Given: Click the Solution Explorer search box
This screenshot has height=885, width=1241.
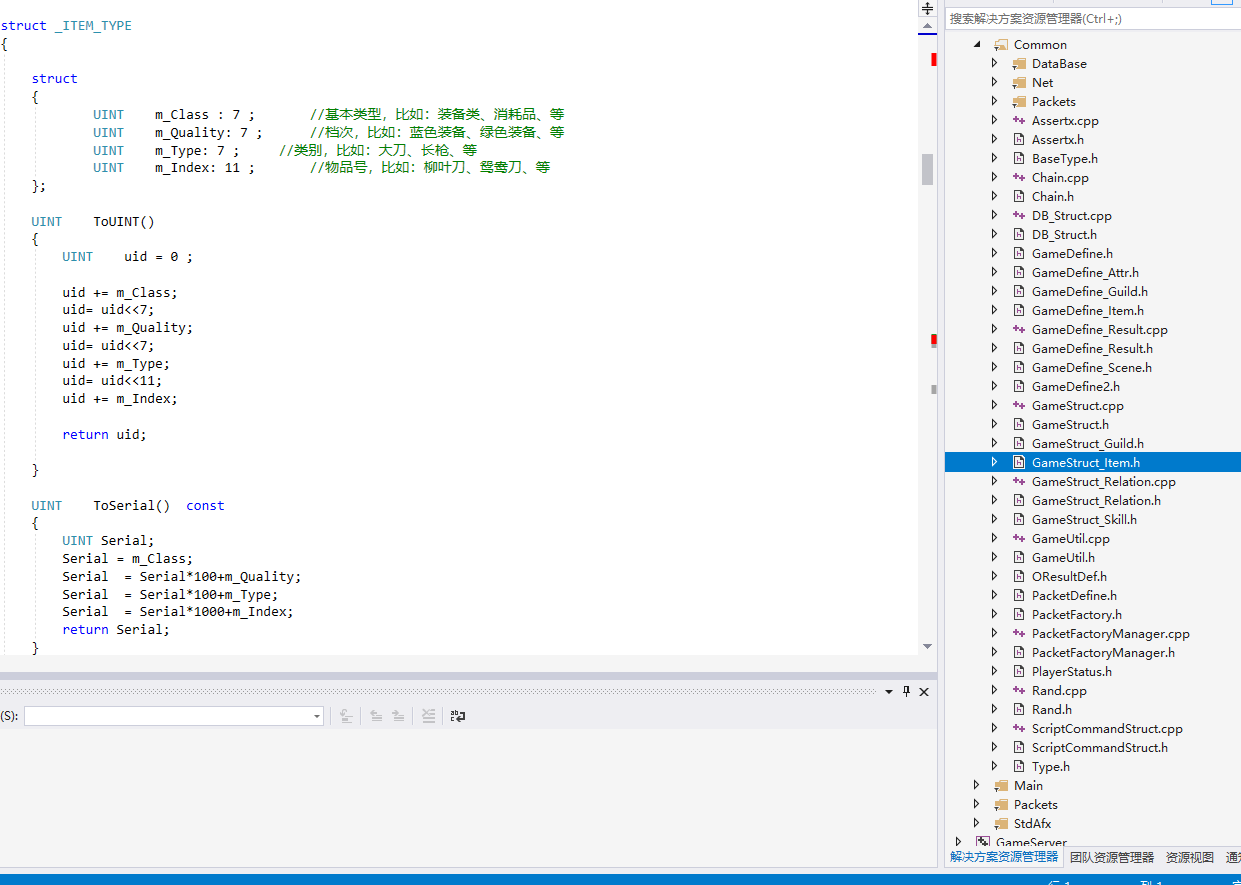Looking at the screenshot, I should tap(1090, 19).
